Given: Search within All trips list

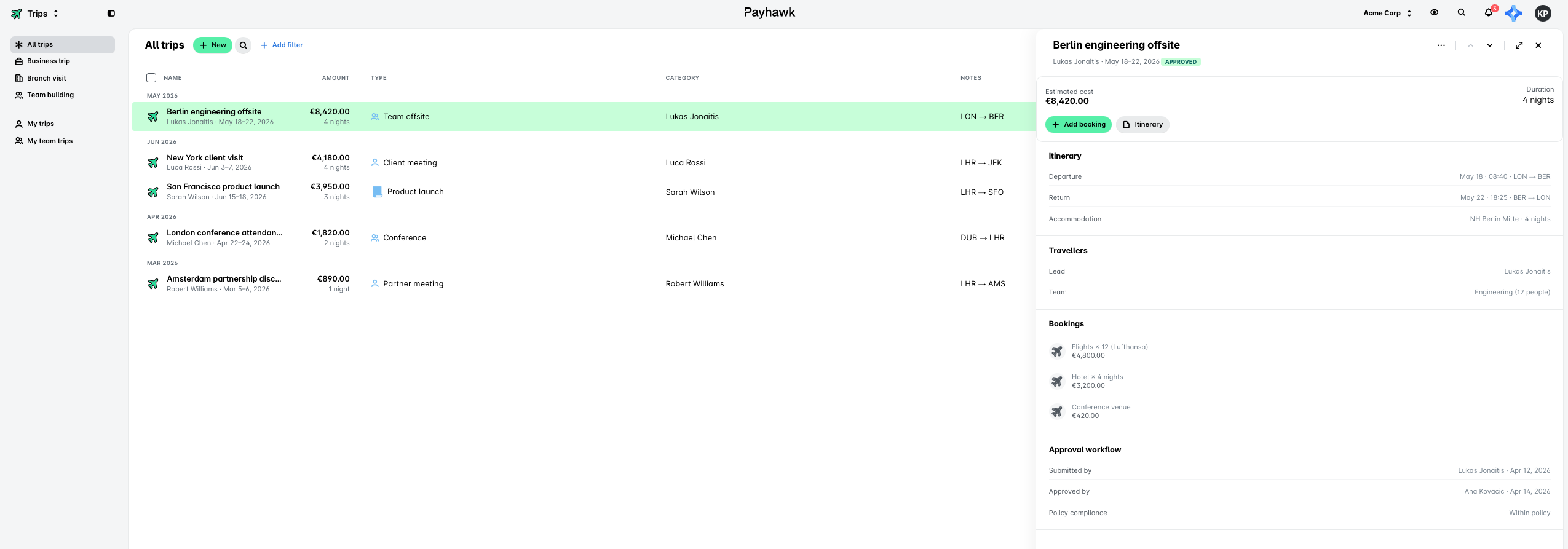Looking at the screenshot, I should (244, 45).
